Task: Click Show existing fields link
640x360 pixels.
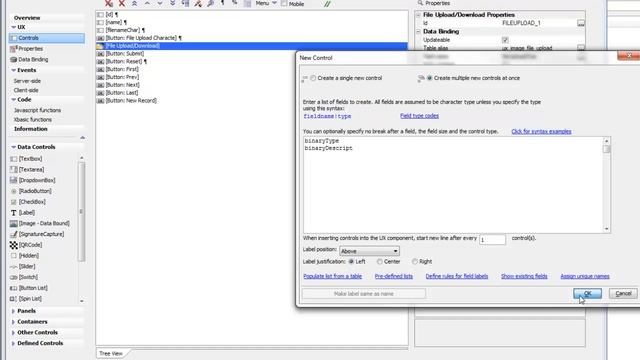Action: point(524,276)
